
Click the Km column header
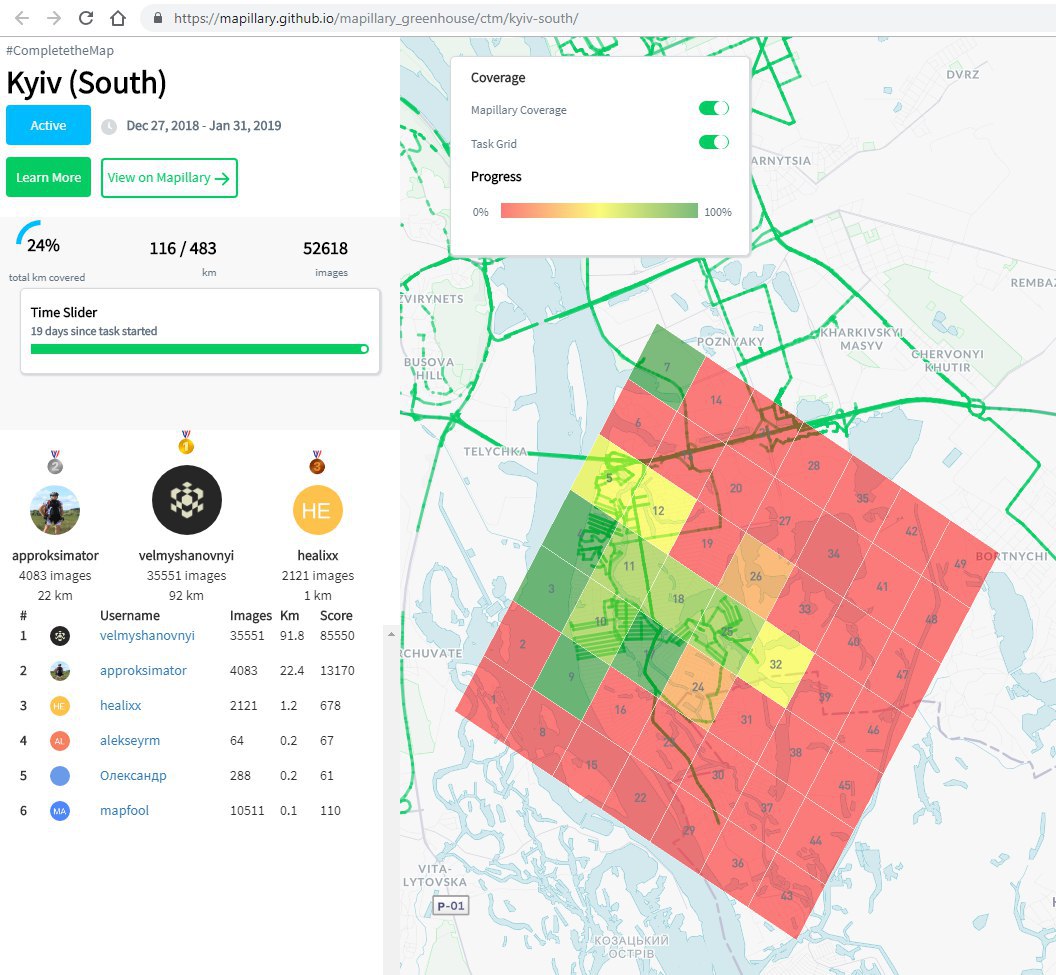pyautogui.click(x=290, y=615)
